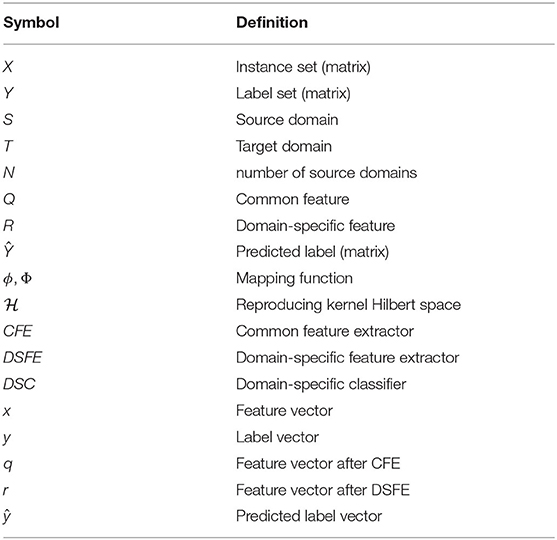Click the Definition column header
This screenshot has width=557, height=540.
272,23
